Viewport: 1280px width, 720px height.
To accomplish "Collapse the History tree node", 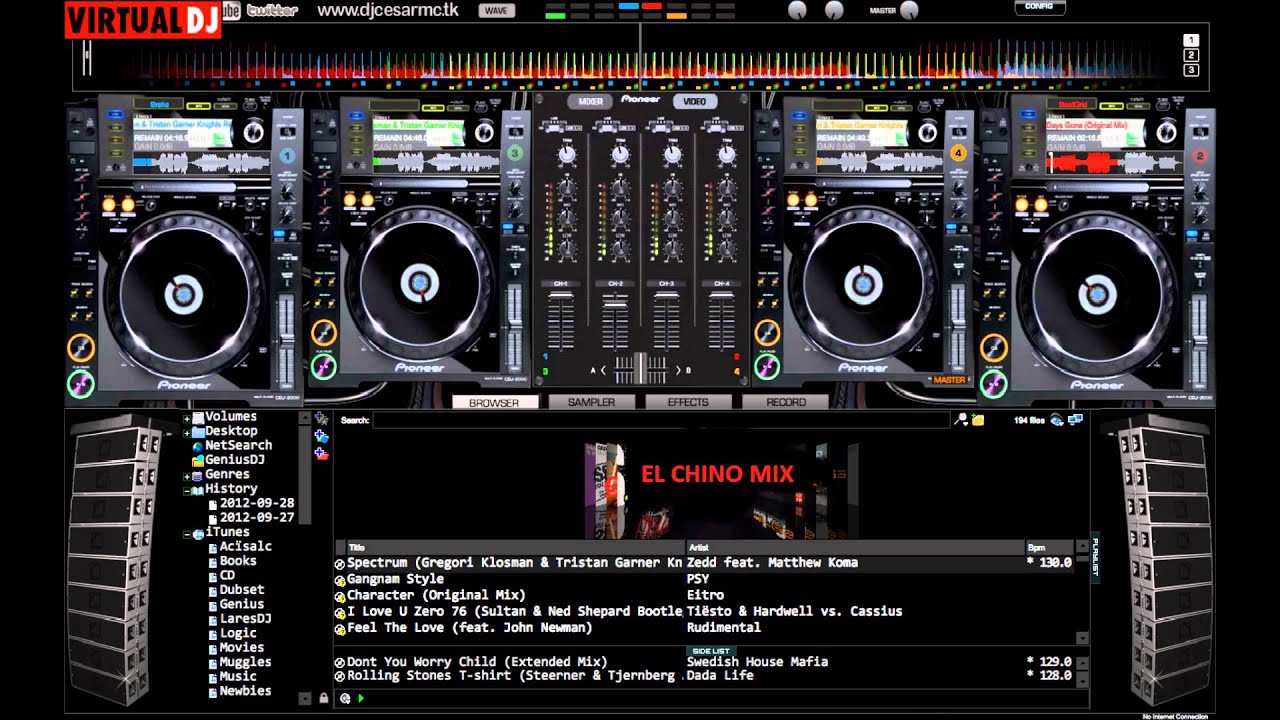I will (187, 491).
